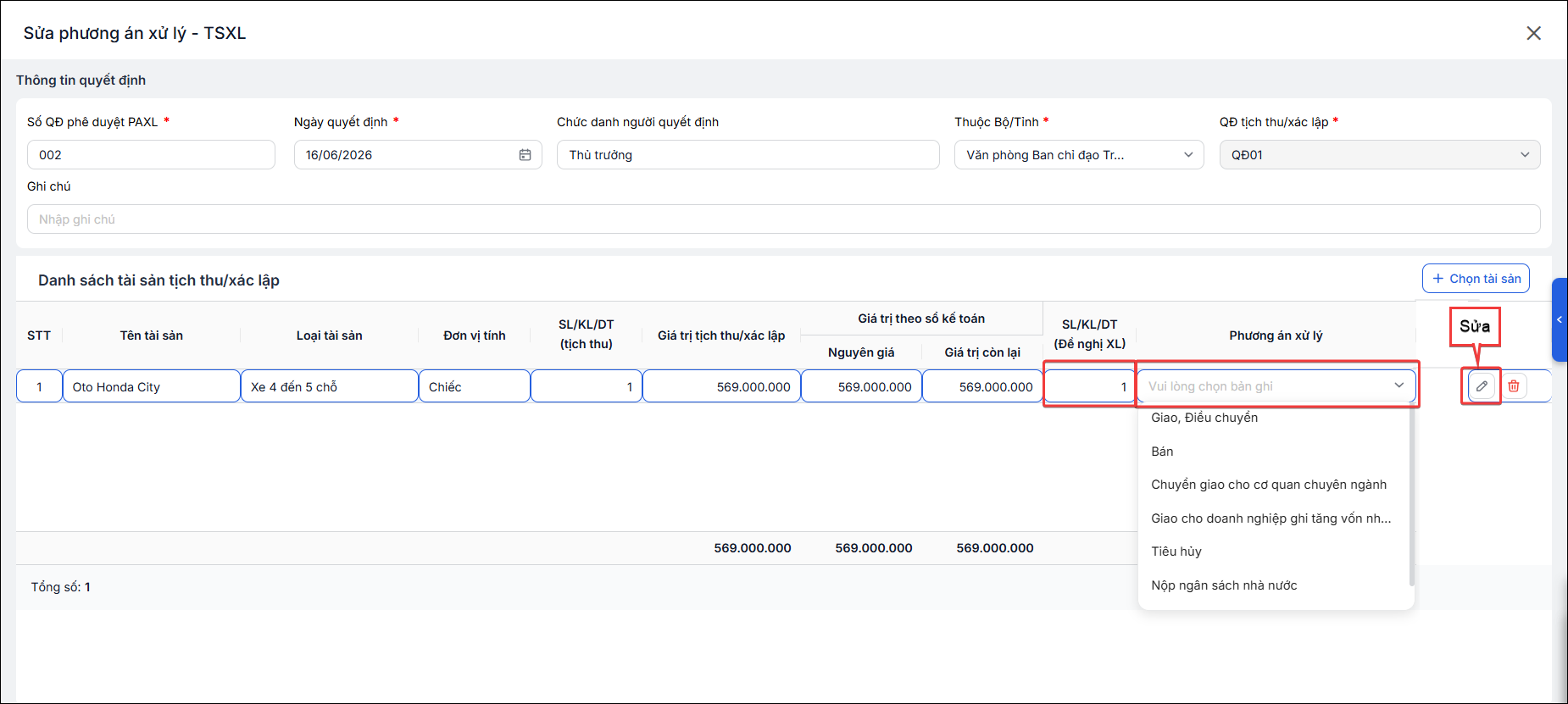Delete the Oto Honda City row with trash icon
This screenshot has height=704, width=1568.
[x=1514, y=386]
